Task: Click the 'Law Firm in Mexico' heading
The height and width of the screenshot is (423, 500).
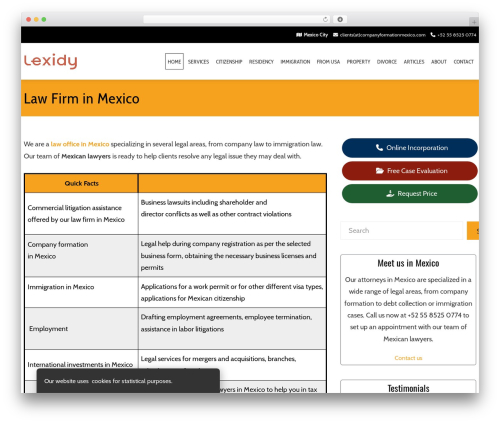Action: click(x=82, y=99)
